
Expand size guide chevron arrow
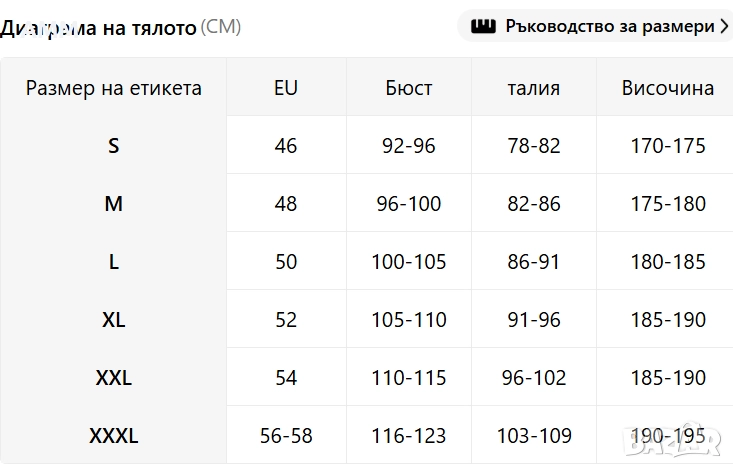pyautogui.click(x=724, y=26)
